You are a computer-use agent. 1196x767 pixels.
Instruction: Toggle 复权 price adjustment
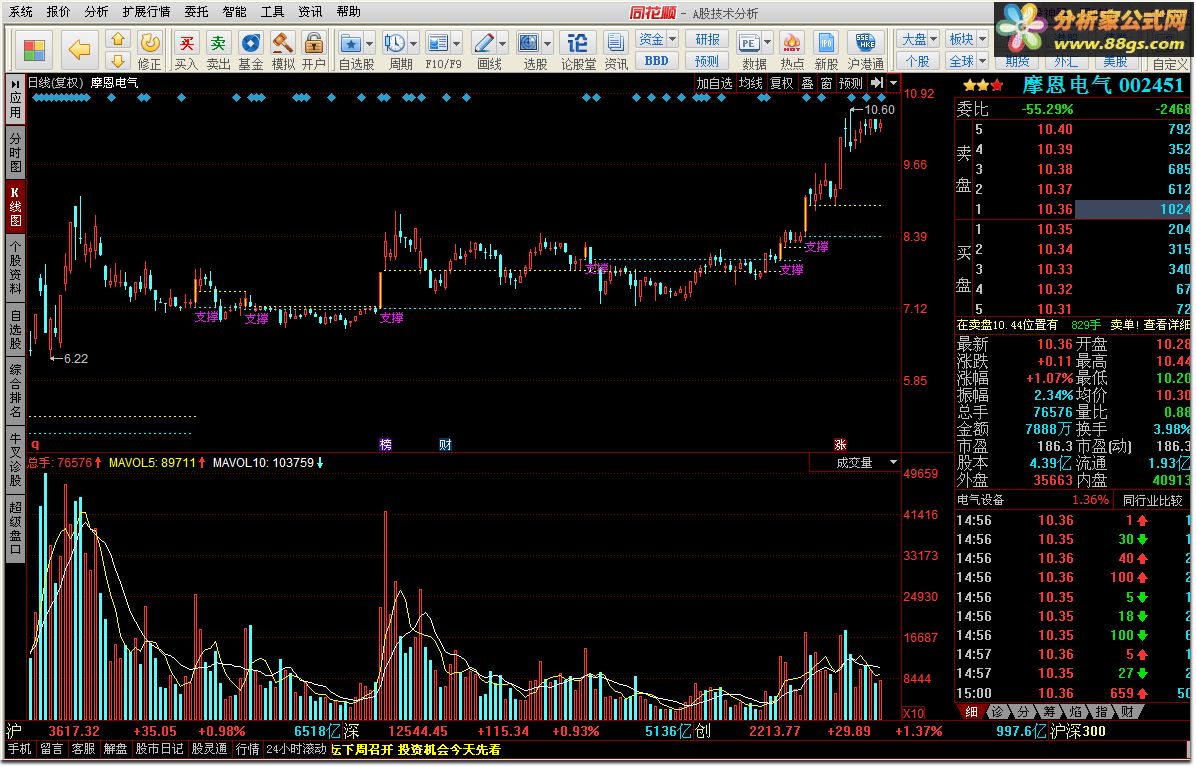pyautogui.click(x=781, y=83)
